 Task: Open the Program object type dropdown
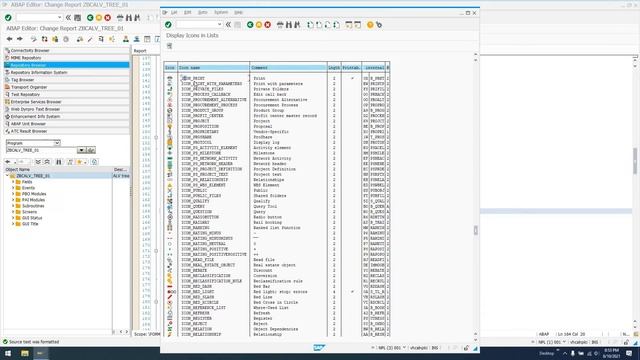point(57,143)
